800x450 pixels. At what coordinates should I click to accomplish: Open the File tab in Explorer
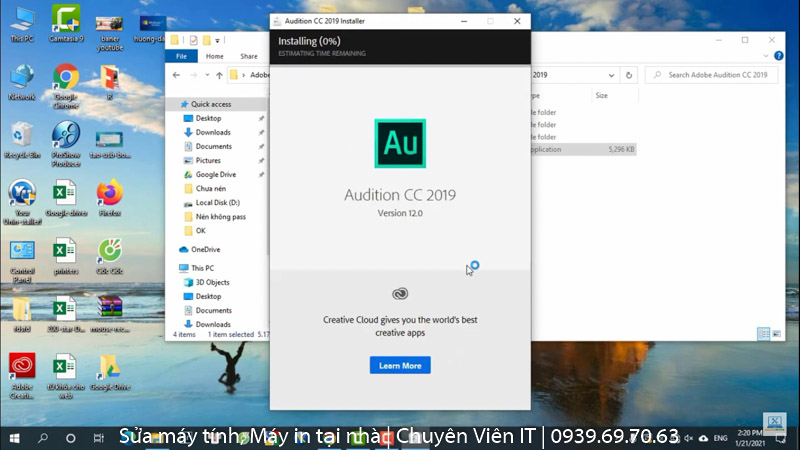(181, 57)
